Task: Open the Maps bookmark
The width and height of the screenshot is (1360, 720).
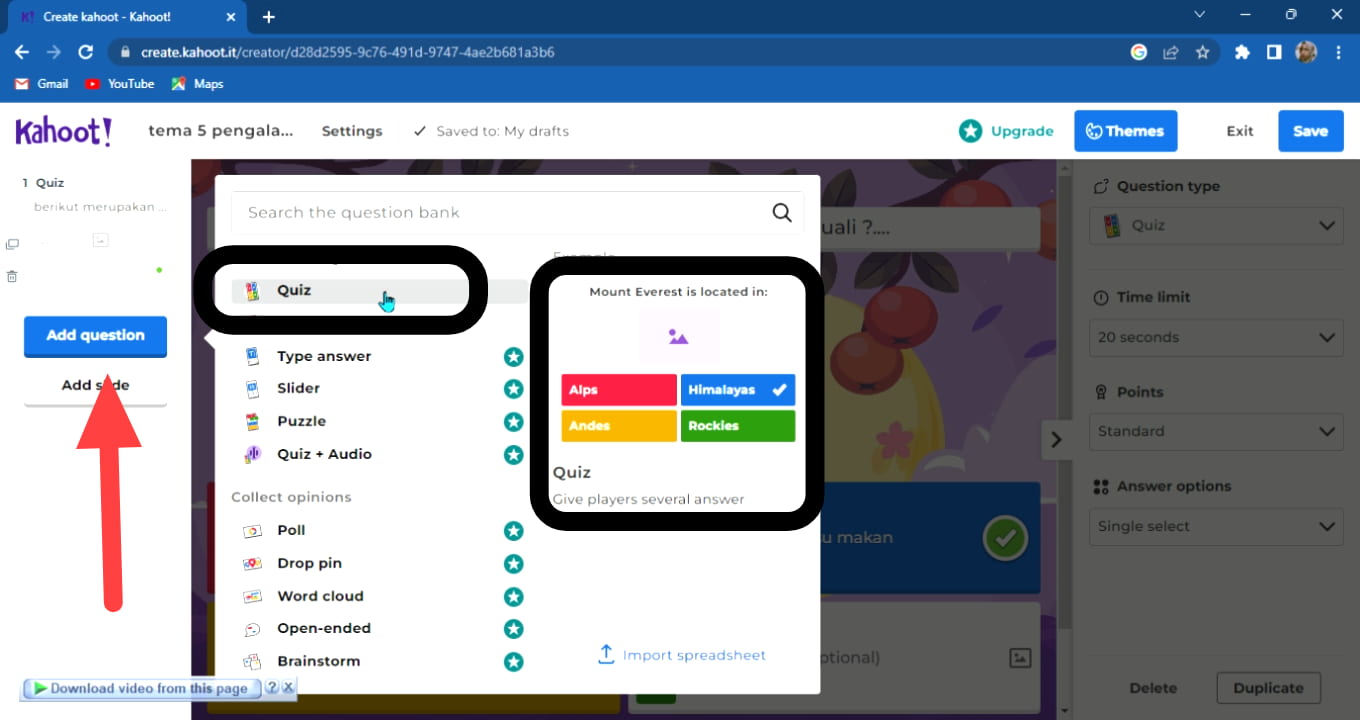Action: pyautogui.click(x=197, y=84)
